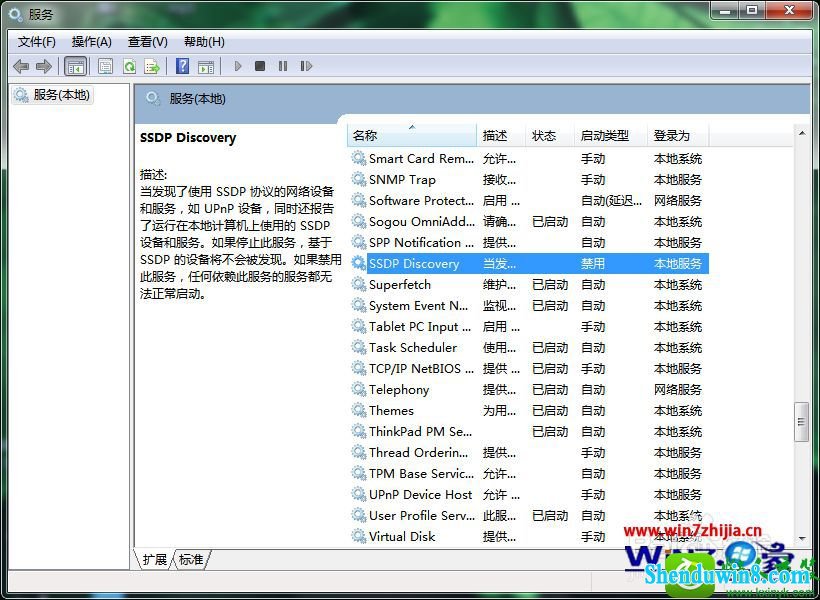Stop the service with the square icon
The image size is (820, 600).
click(x=260, y=66)
